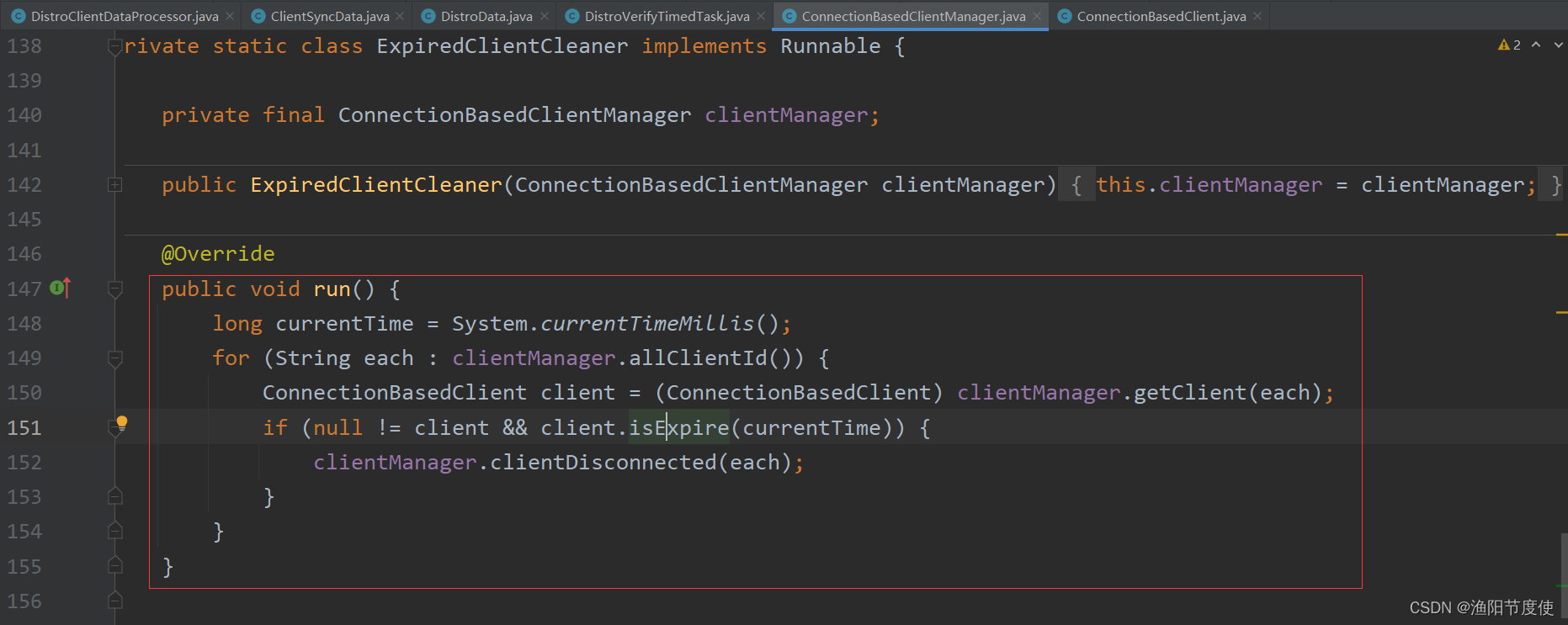Click the ExpiredClientCleaner class name on line 138
Image resolution: width=1568 pixels, height=625 pixels.
coord(502,46)
